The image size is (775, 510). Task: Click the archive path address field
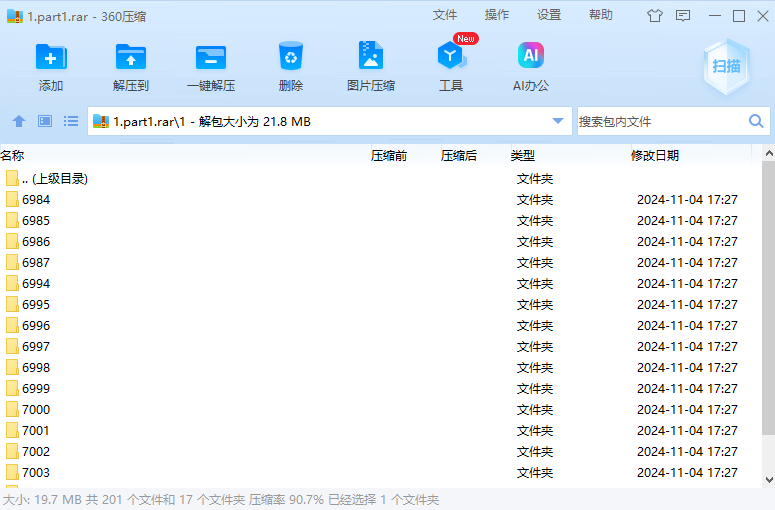329,121
